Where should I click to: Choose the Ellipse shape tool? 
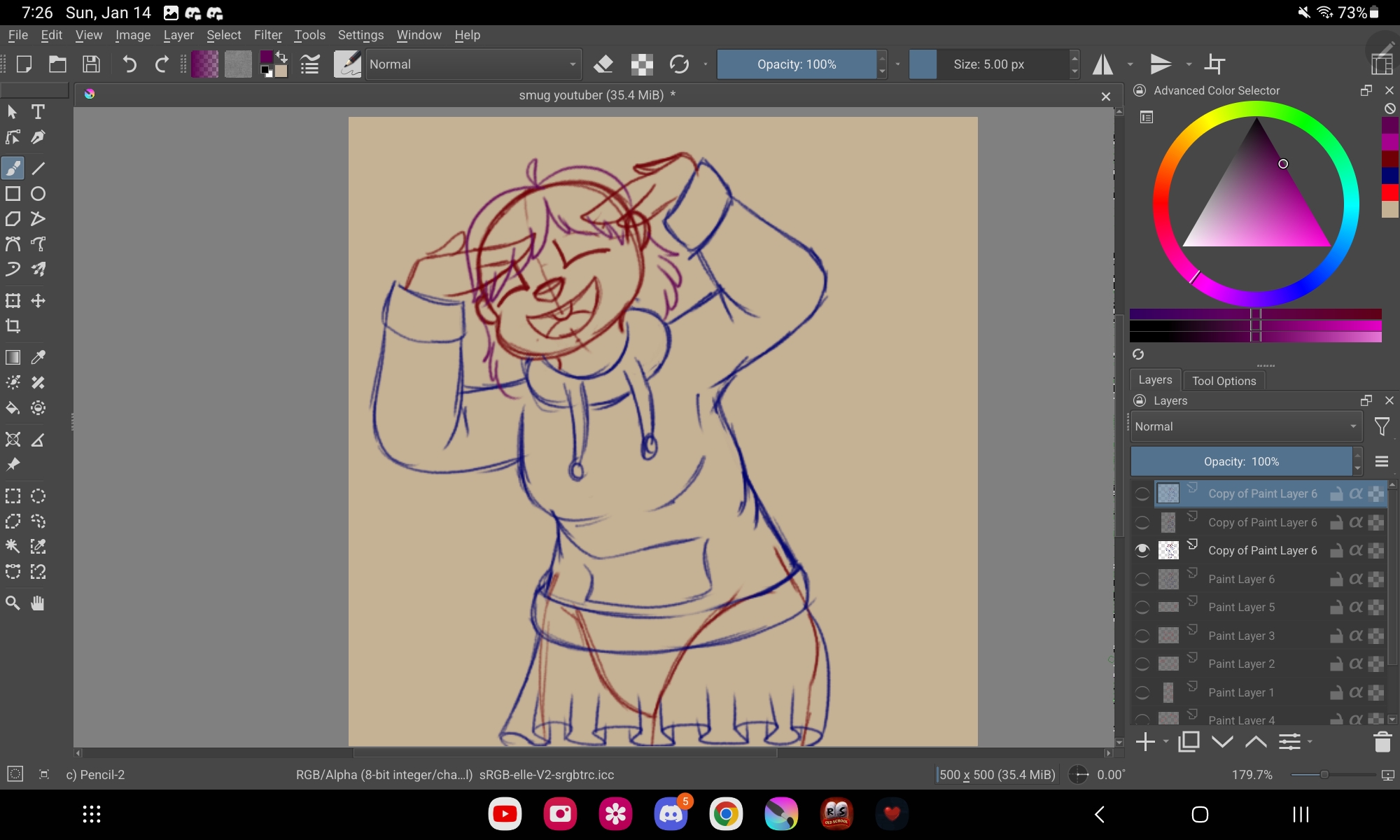(38, 194)
